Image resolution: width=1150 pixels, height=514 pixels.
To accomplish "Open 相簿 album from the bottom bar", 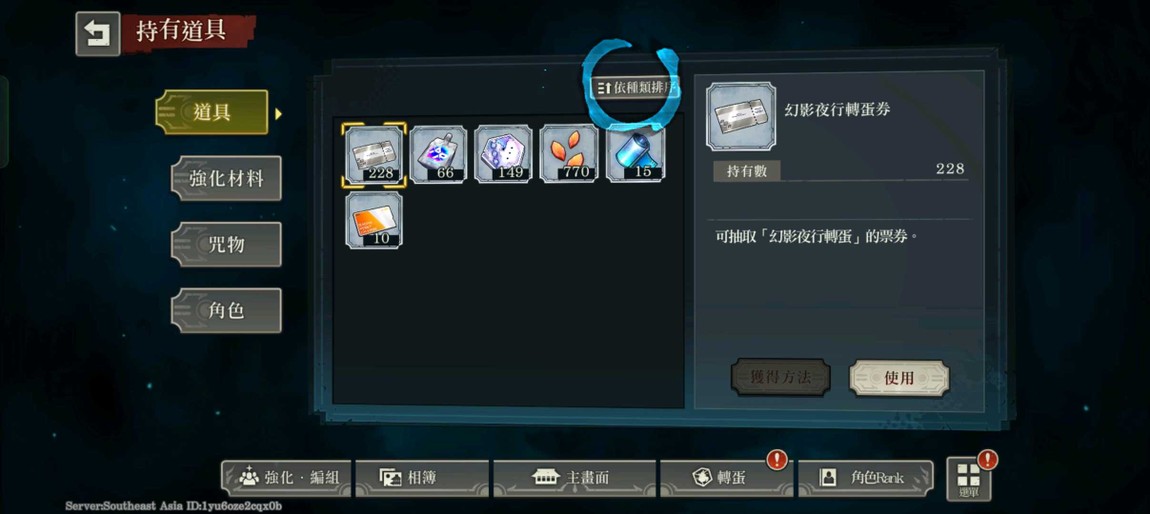I will coord(422,478).
